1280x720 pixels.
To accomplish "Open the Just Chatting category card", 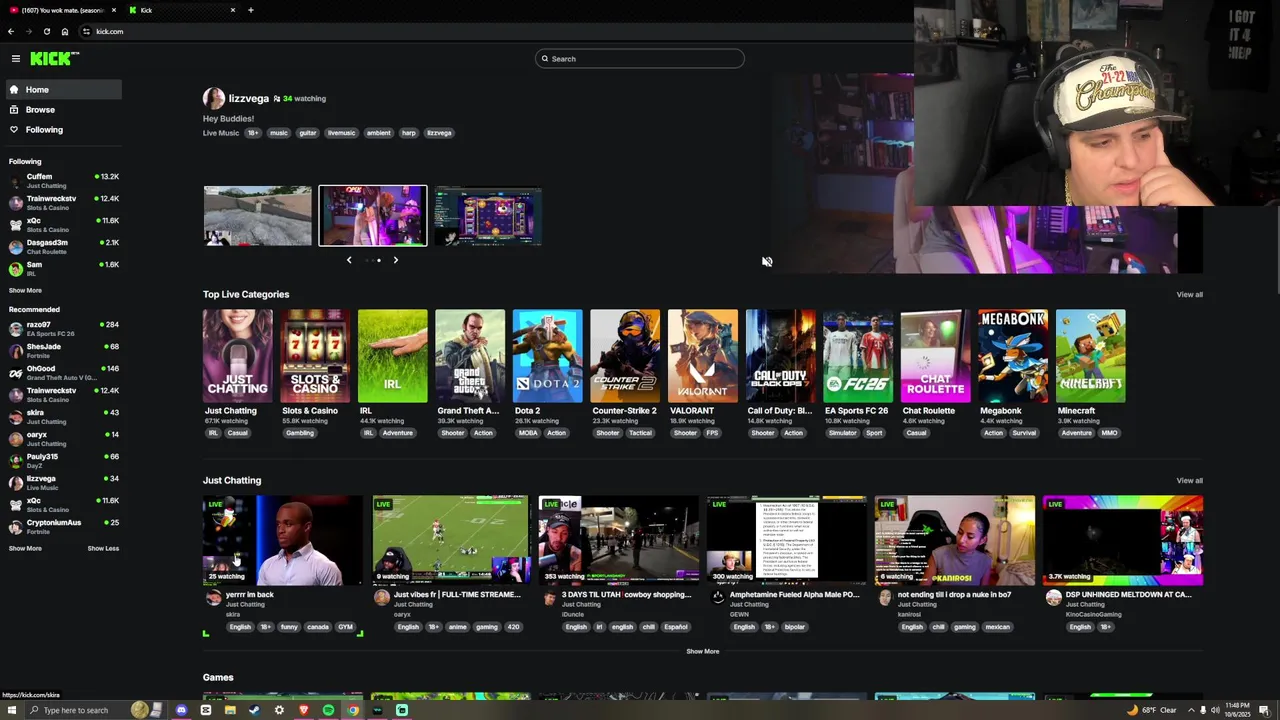I will pos(237,356).
